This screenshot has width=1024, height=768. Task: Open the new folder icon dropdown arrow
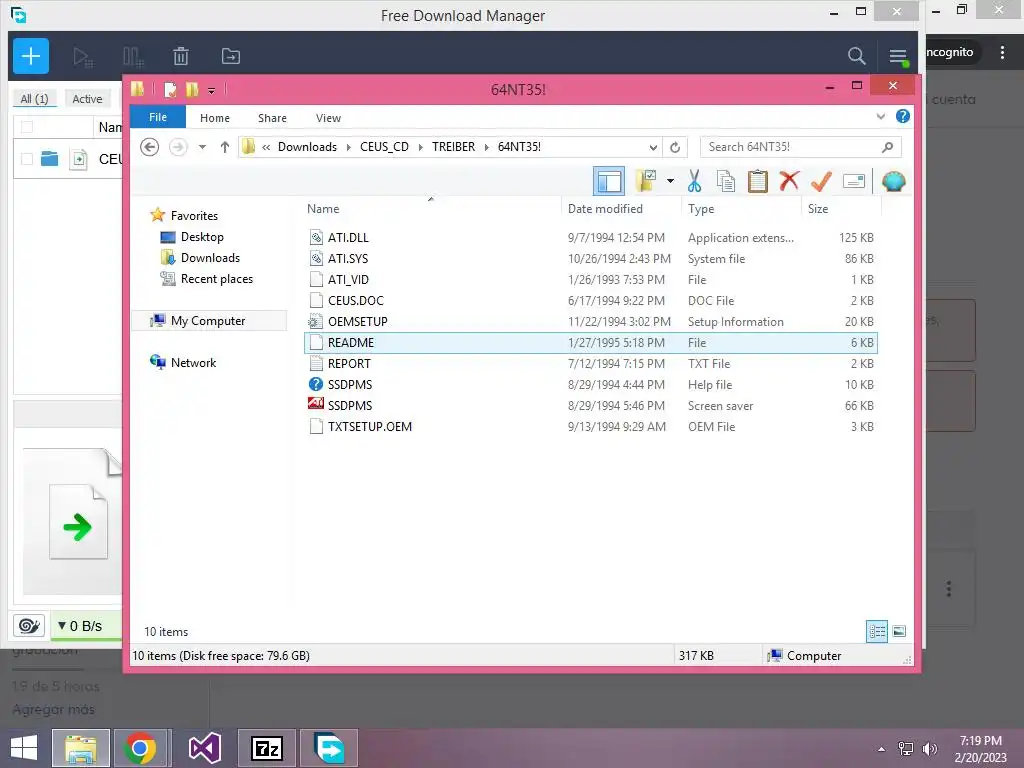(670, 181)
